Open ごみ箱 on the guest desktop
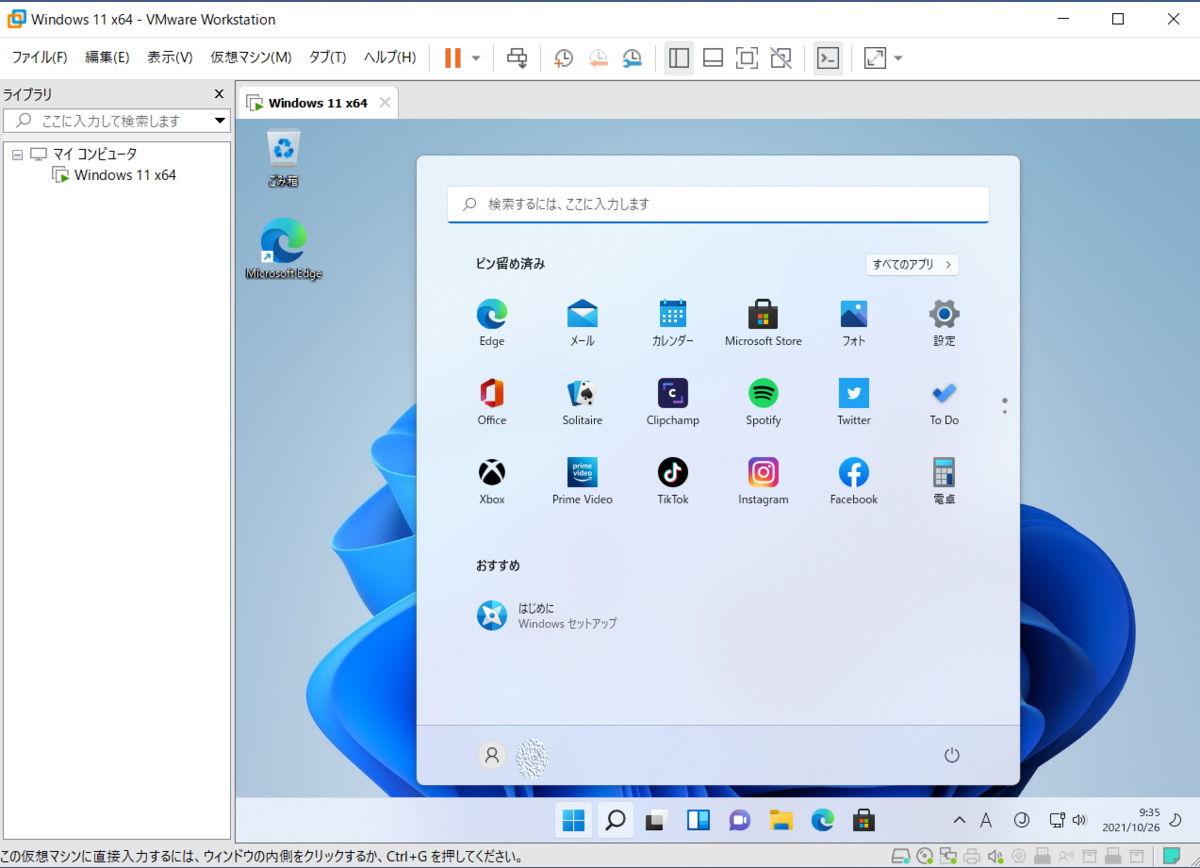 (x=284, y=158)
